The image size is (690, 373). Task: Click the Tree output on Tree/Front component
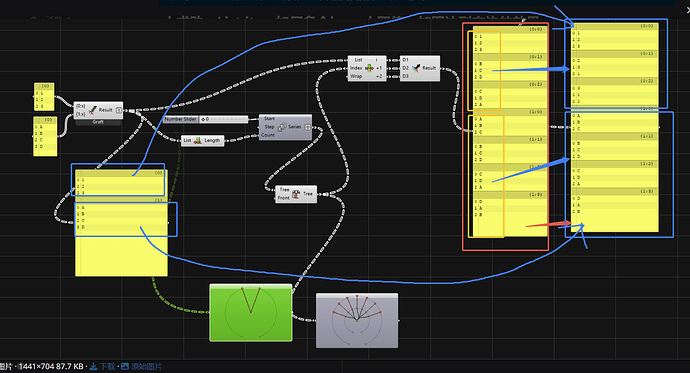[x=308, y=194]
